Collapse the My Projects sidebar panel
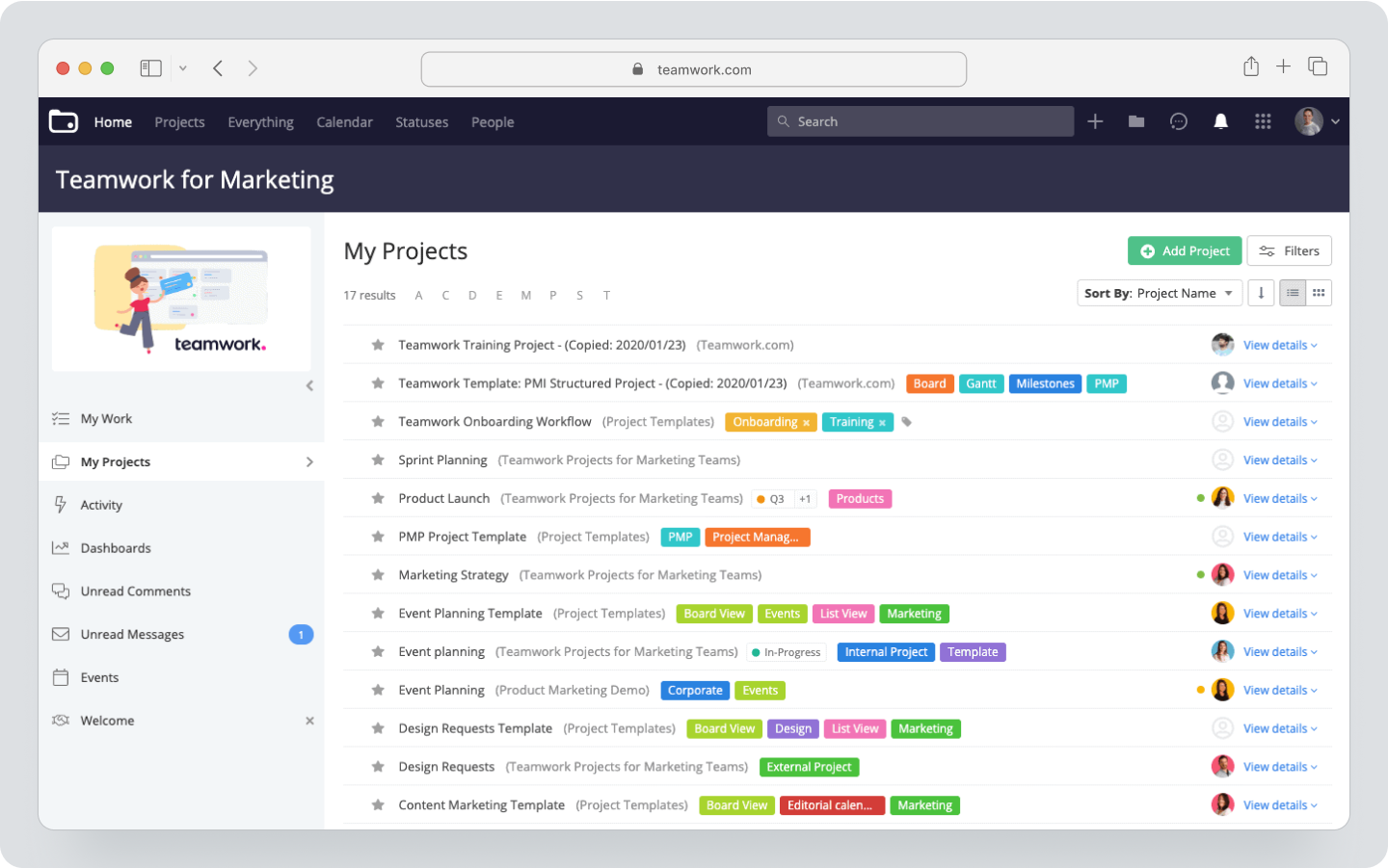This screenshot has height=868, width=1388. pos(309,384)
